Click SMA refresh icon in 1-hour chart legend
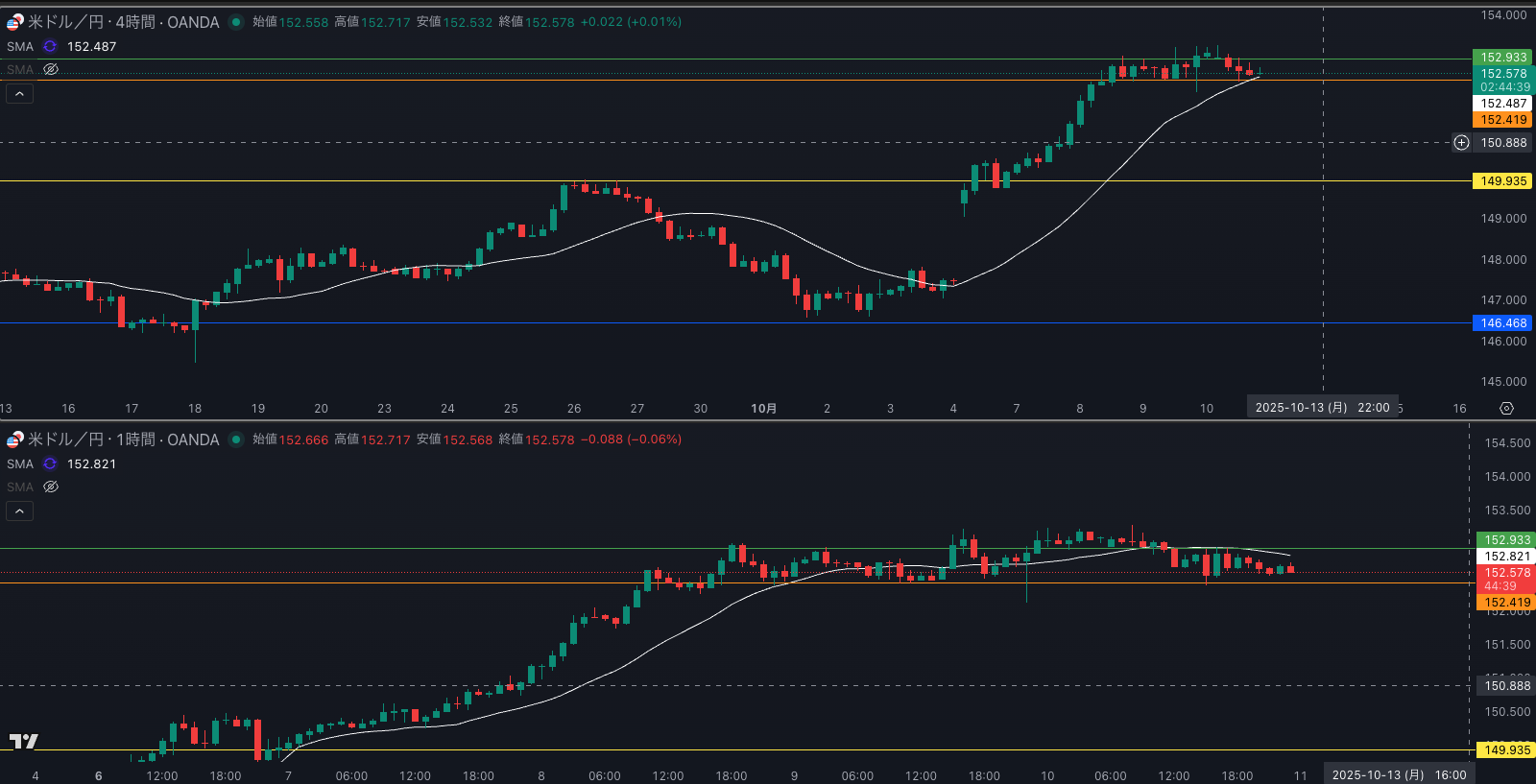The height and width of the screenshot is (784, 1536). 50,463
